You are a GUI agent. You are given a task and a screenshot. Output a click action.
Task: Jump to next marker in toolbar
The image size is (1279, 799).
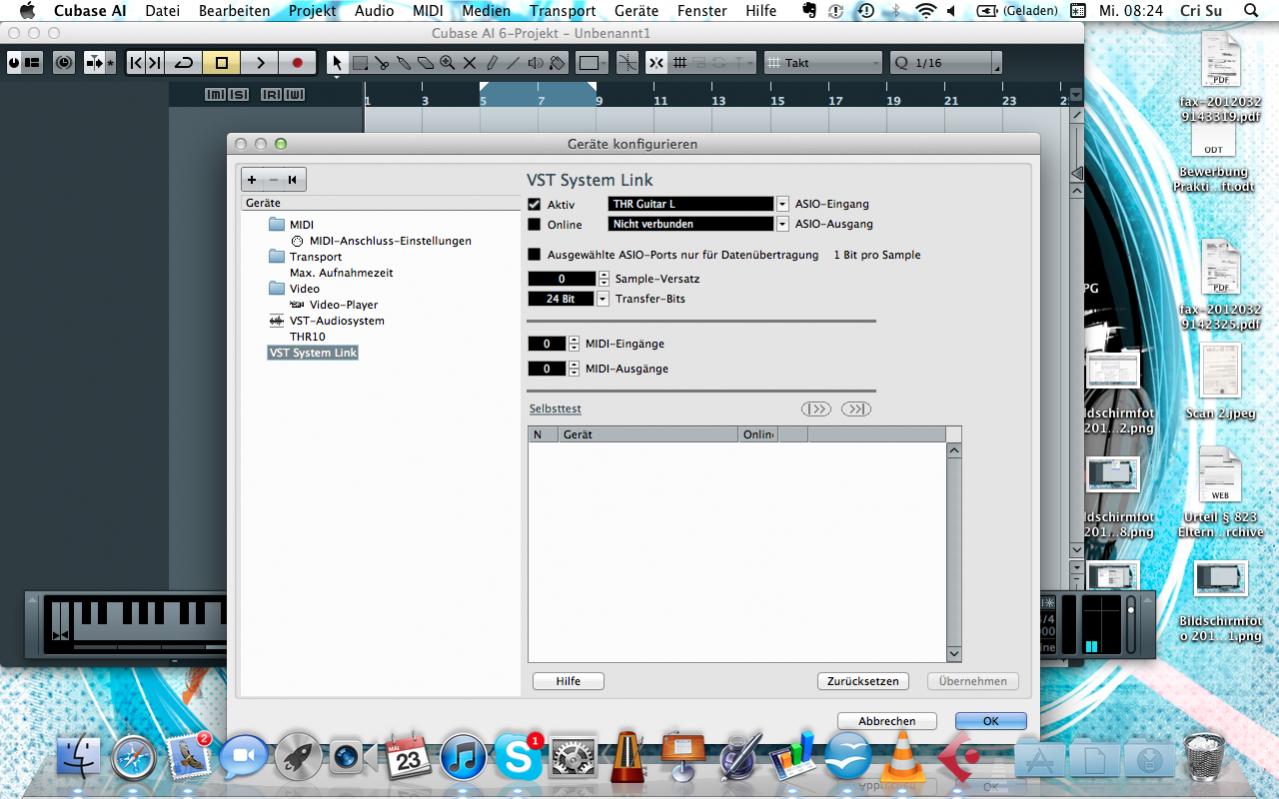click(x=154, y=63)
